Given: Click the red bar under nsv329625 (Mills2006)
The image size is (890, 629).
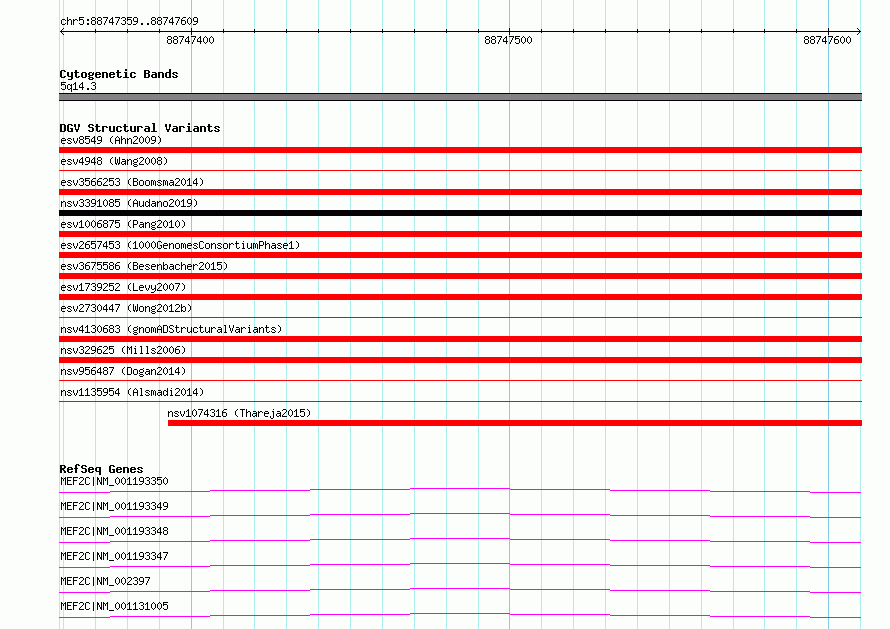Looking at the screenshot, I should coord(460,360).
